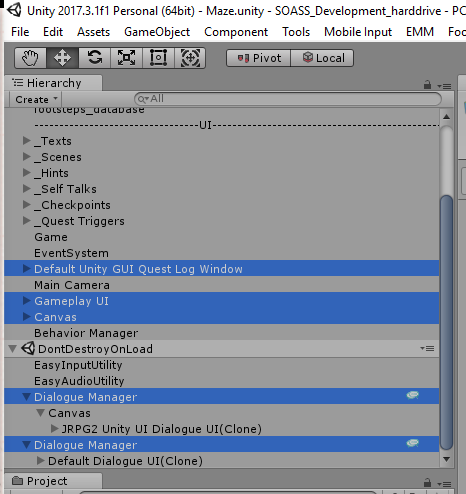Switch to the Project tab
The image size is (466, 494).
53,481
